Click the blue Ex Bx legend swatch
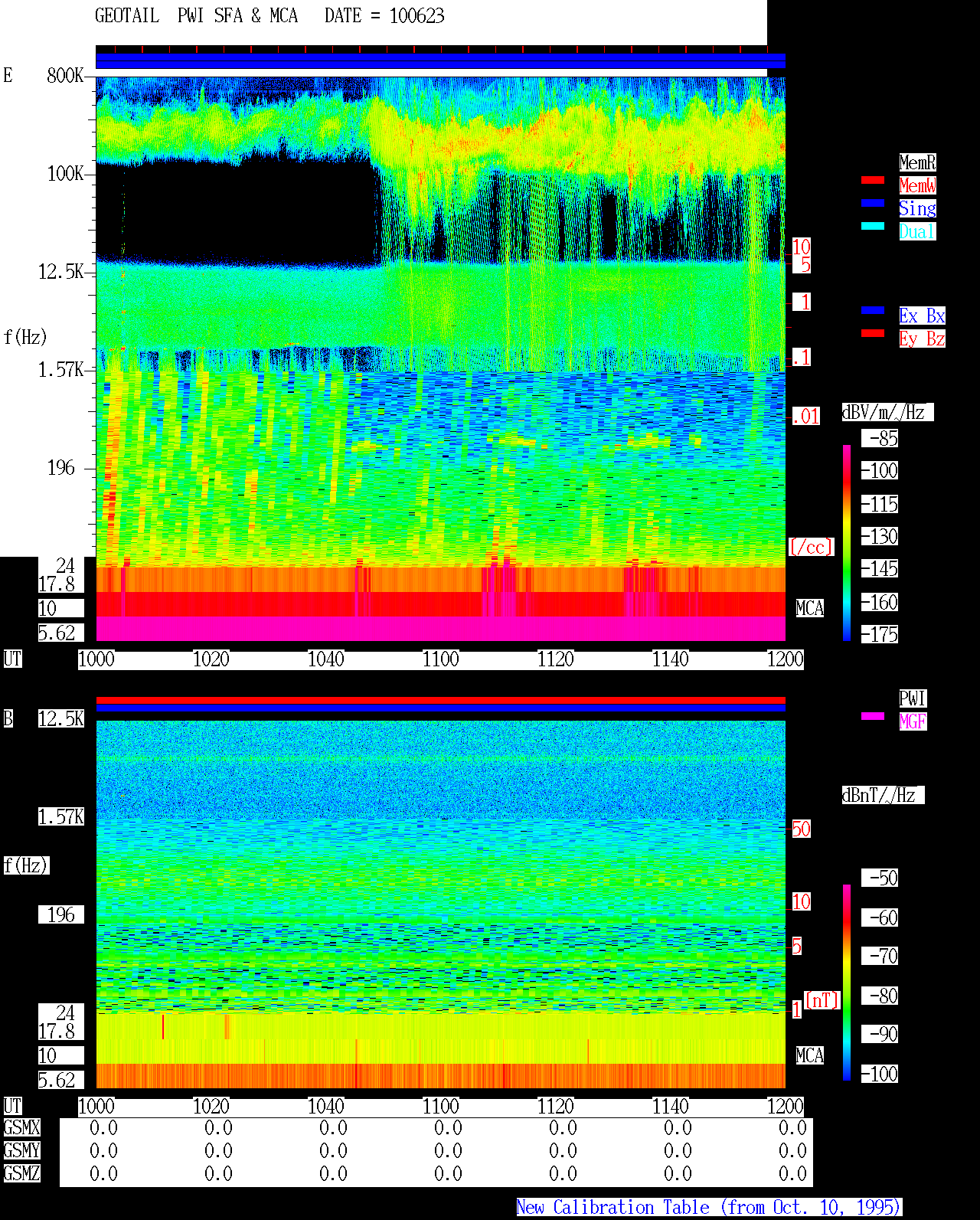This screenshot has height=1220, width=980. click(873, 310)
